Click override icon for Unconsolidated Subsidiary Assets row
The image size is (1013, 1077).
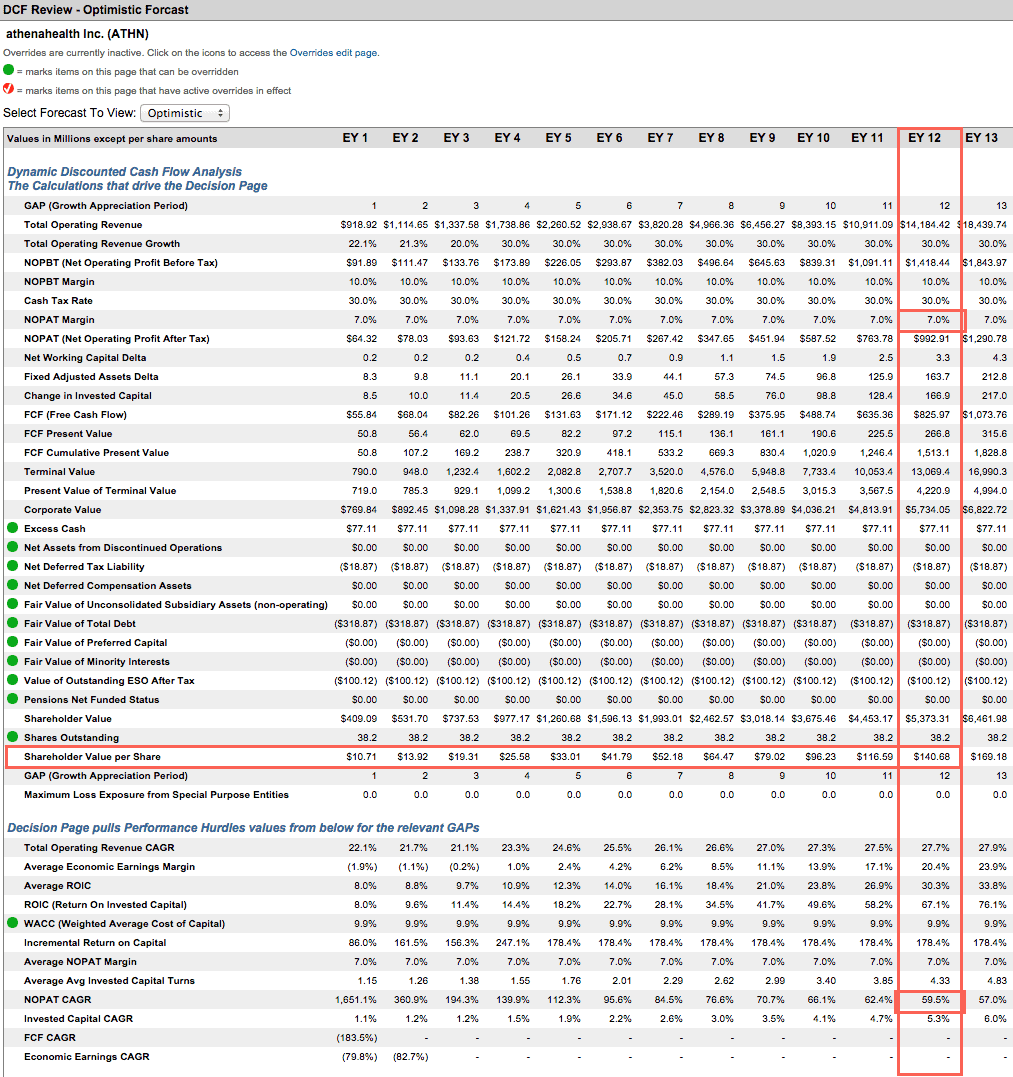(x=12, y=604)
